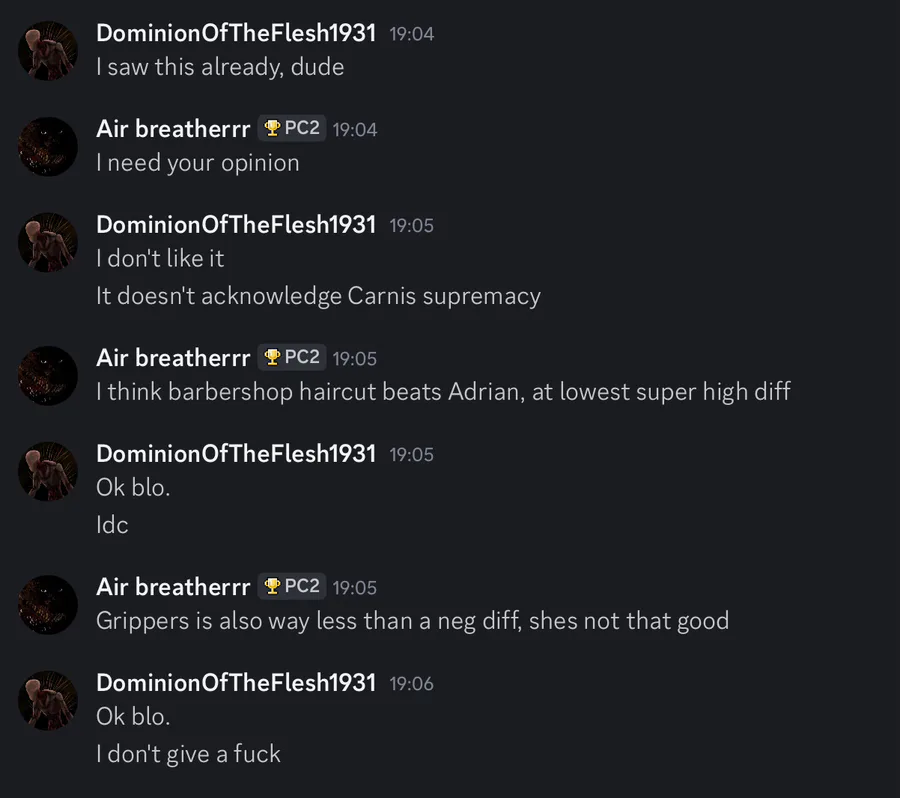Click the avatar next to the Grippers message
The width and height of the screenshot is (900, 798).
pyautogui.click(x=47, y=604)
